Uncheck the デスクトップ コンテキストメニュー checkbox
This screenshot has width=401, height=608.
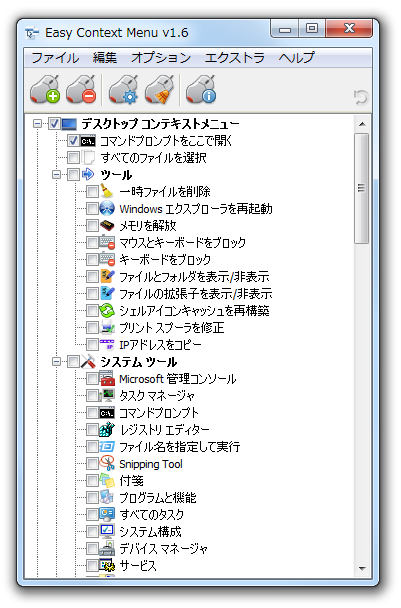coord(54,124)
